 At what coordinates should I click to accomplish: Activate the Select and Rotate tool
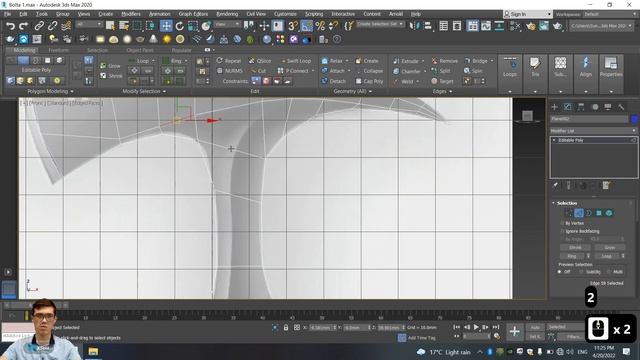[x=180, y=26]
